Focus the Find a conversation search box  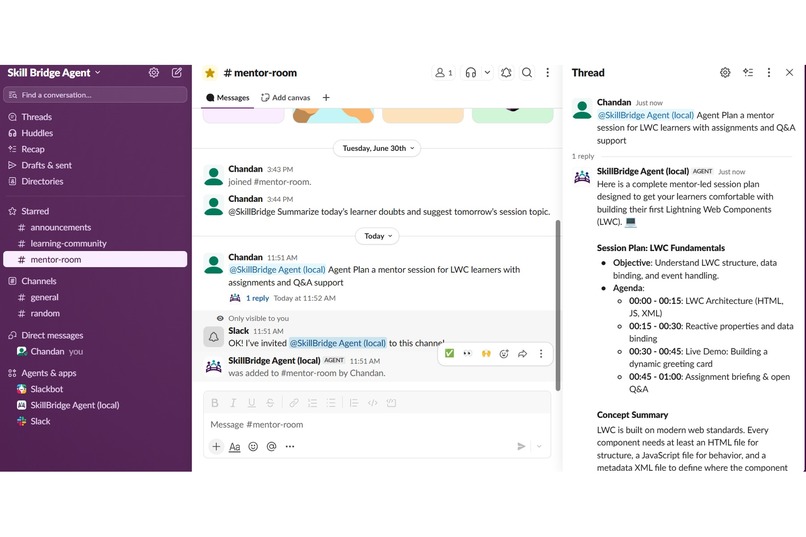click(96, 95)
